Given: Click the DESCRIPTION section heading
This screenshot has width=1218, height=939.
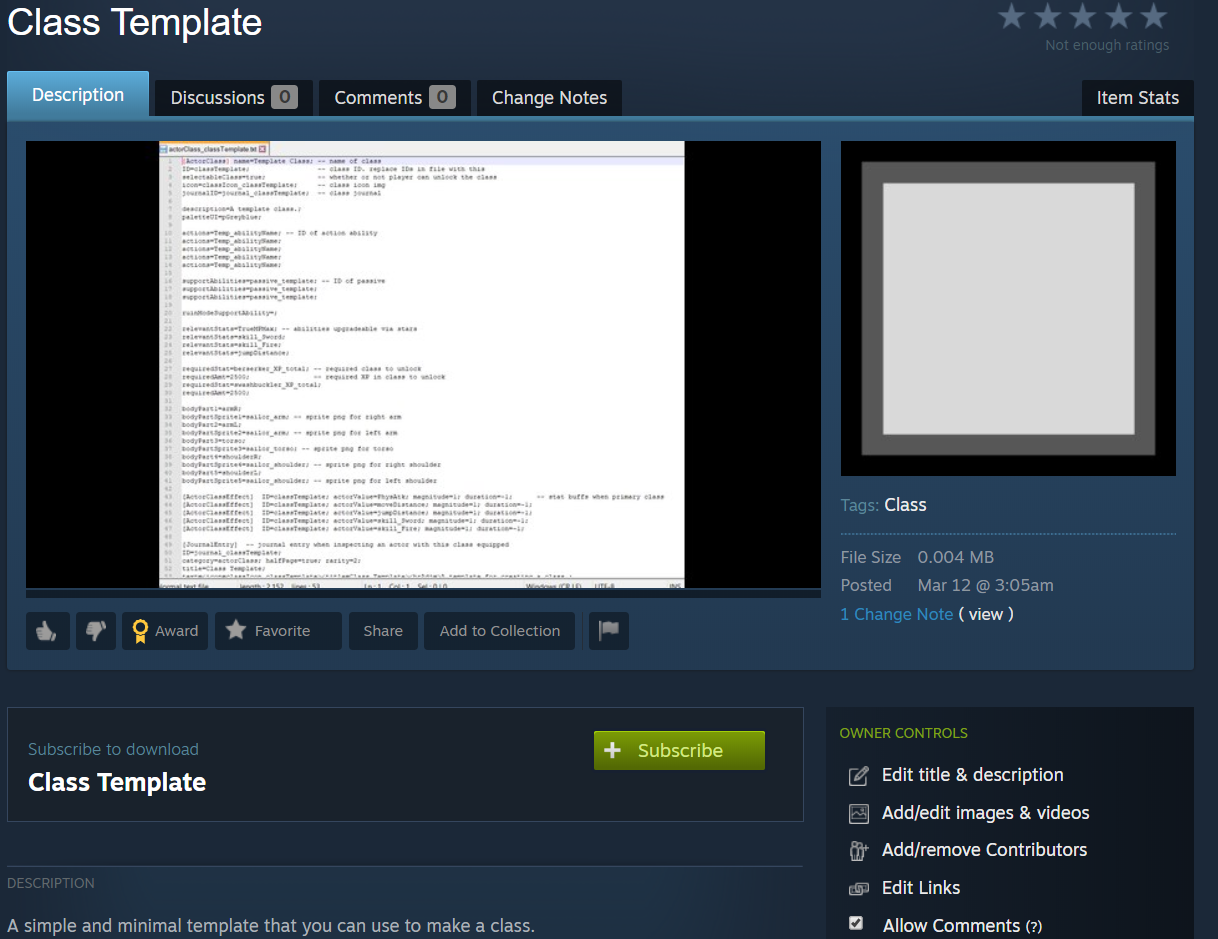Looking at the screenshot, I should point(51,883).
